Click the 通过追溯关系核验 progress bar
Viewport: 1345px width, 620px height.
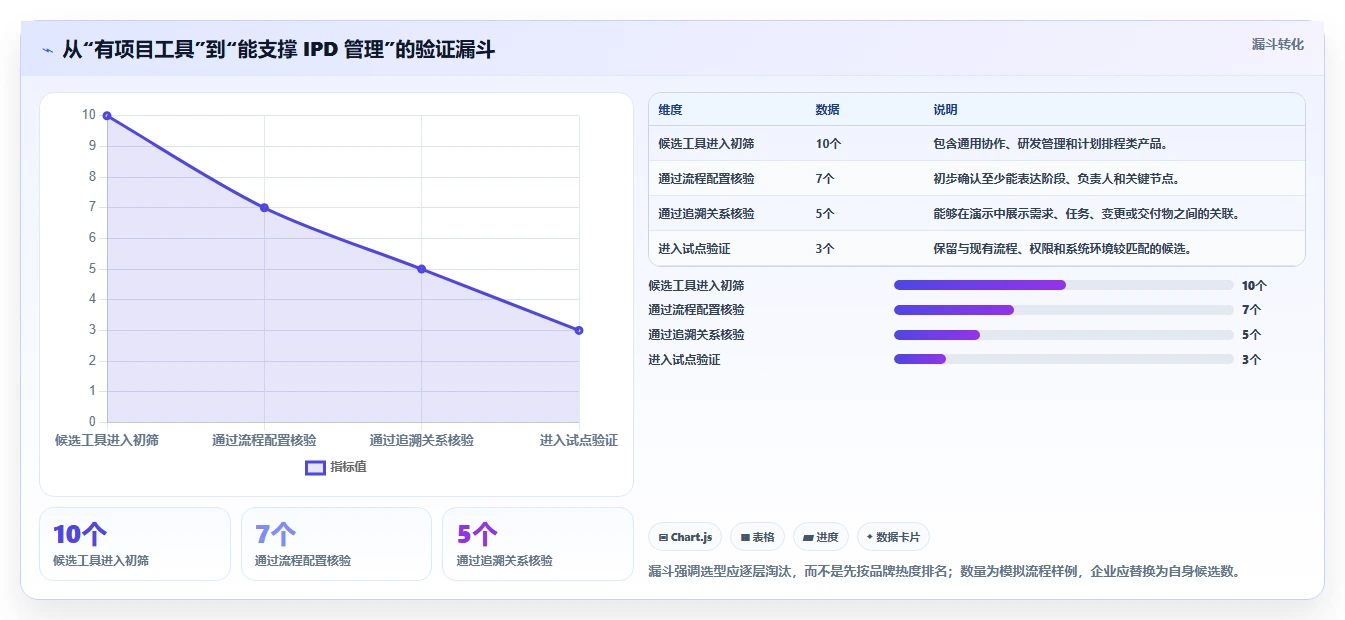[x=1064, y=335]
